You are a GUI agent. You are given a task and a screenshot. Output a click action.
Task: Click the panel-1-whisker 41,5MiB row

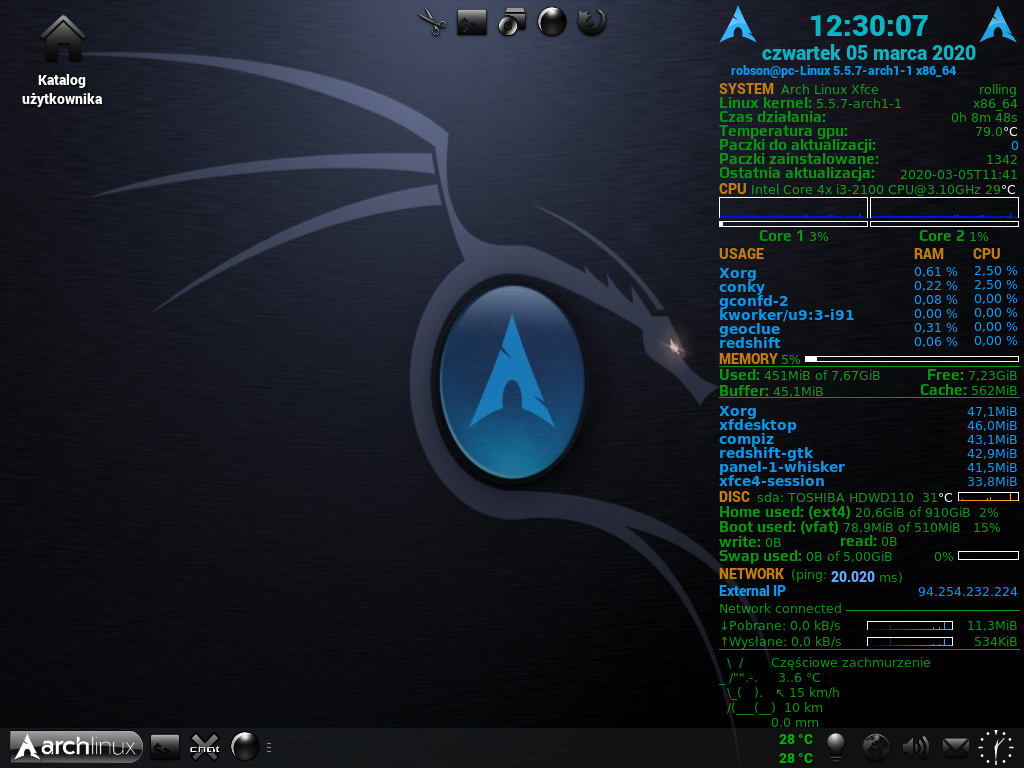pos(868,467)
